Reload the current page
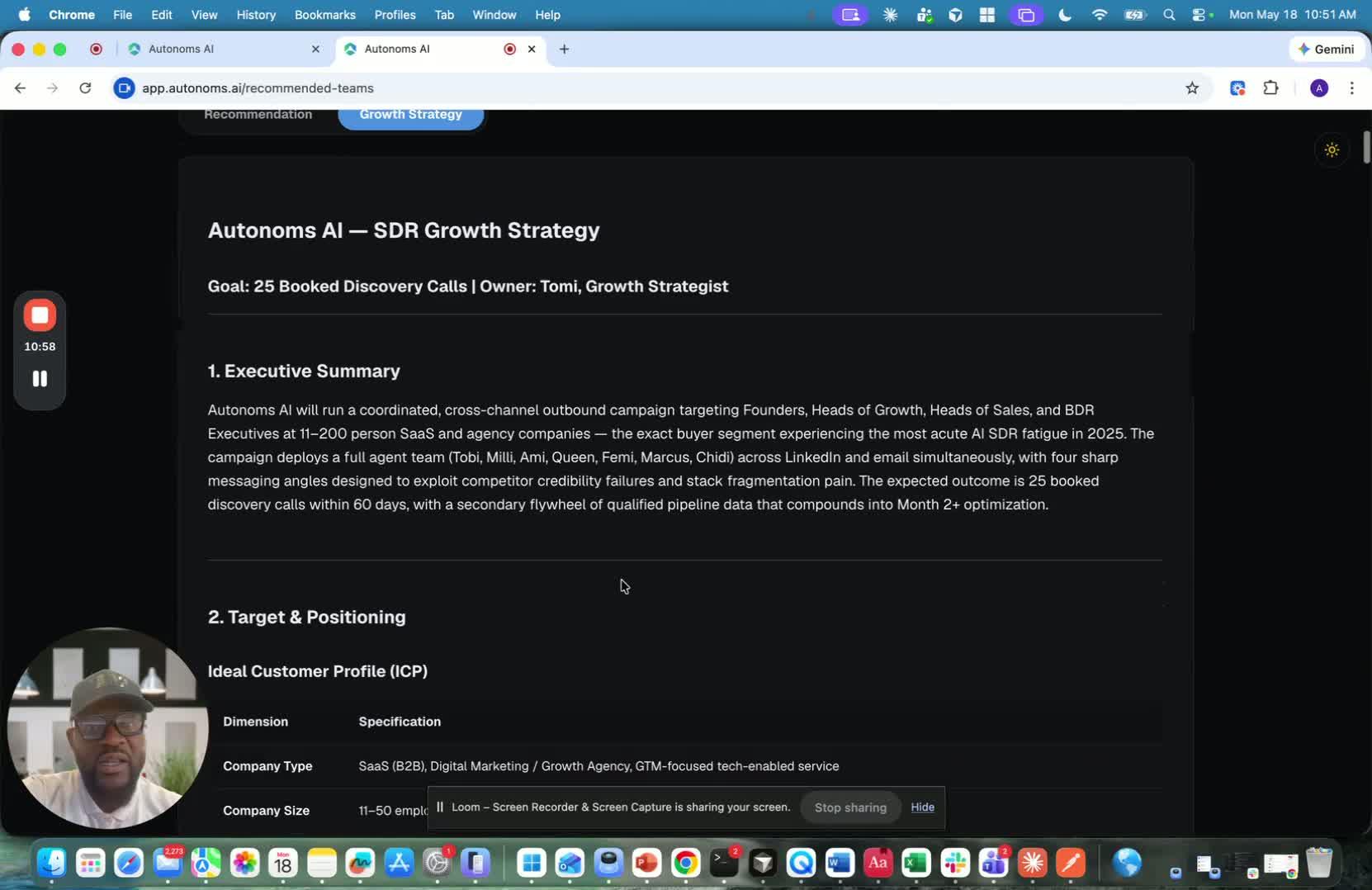The width and height of the screenshot is (1372, 890). point(85,88)
